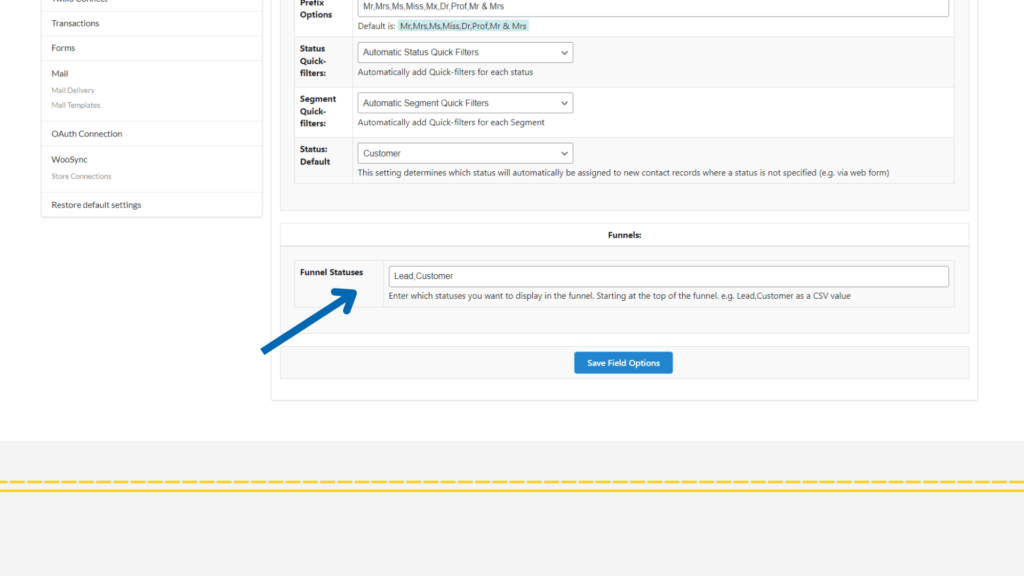Go to the Forms settings page
This screenshot has height=576, width=1024.
tap(63, 48)
